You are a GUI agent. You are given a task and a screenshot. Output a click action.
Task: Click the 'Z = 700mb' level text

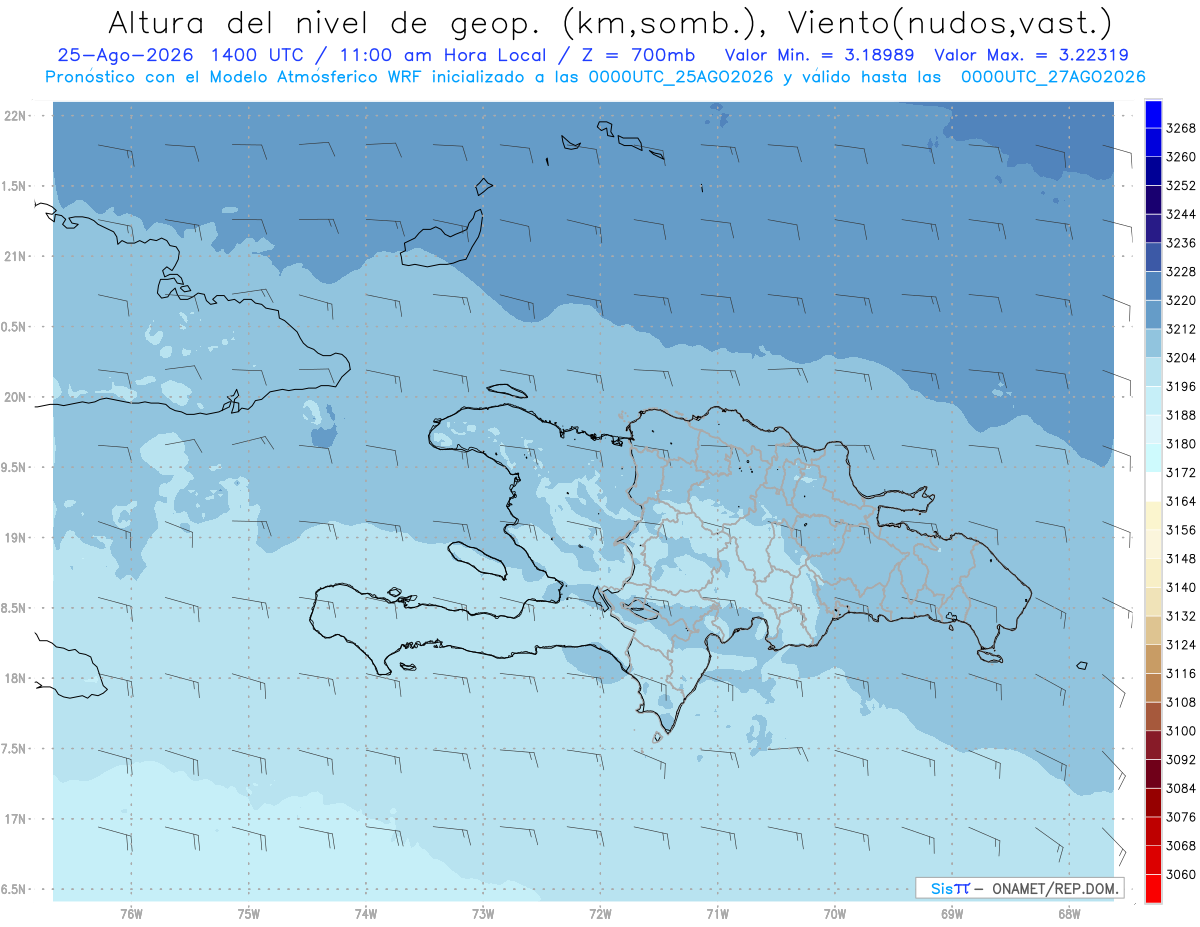click(x=640, y=55)
